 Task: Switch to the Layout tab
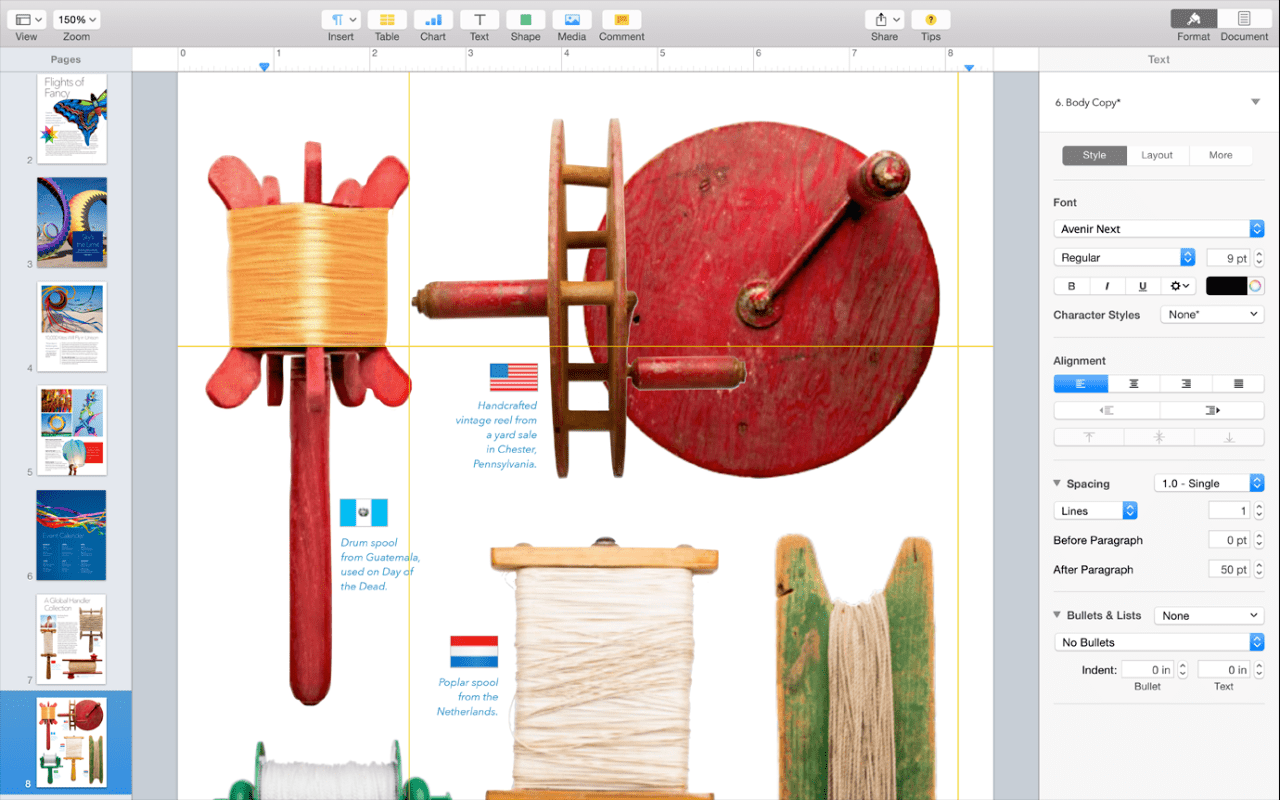click(1157, 155)
